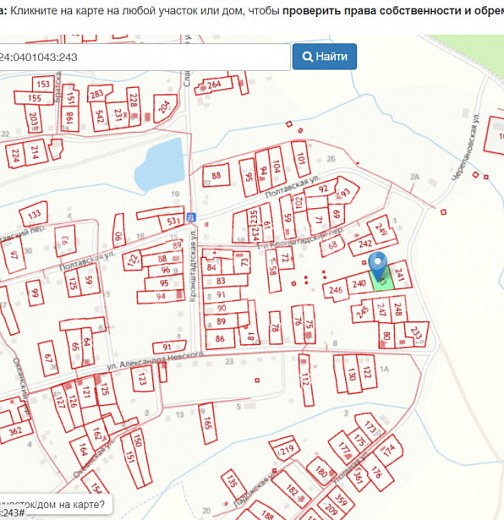Click the blue Найти search button
504x520 pixels.
pos(324,56)
